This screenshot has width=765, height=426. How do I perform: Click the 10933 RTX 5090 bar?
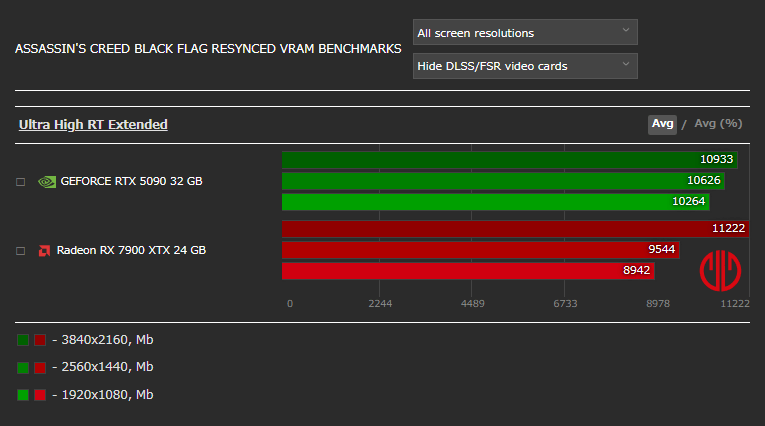509,160
